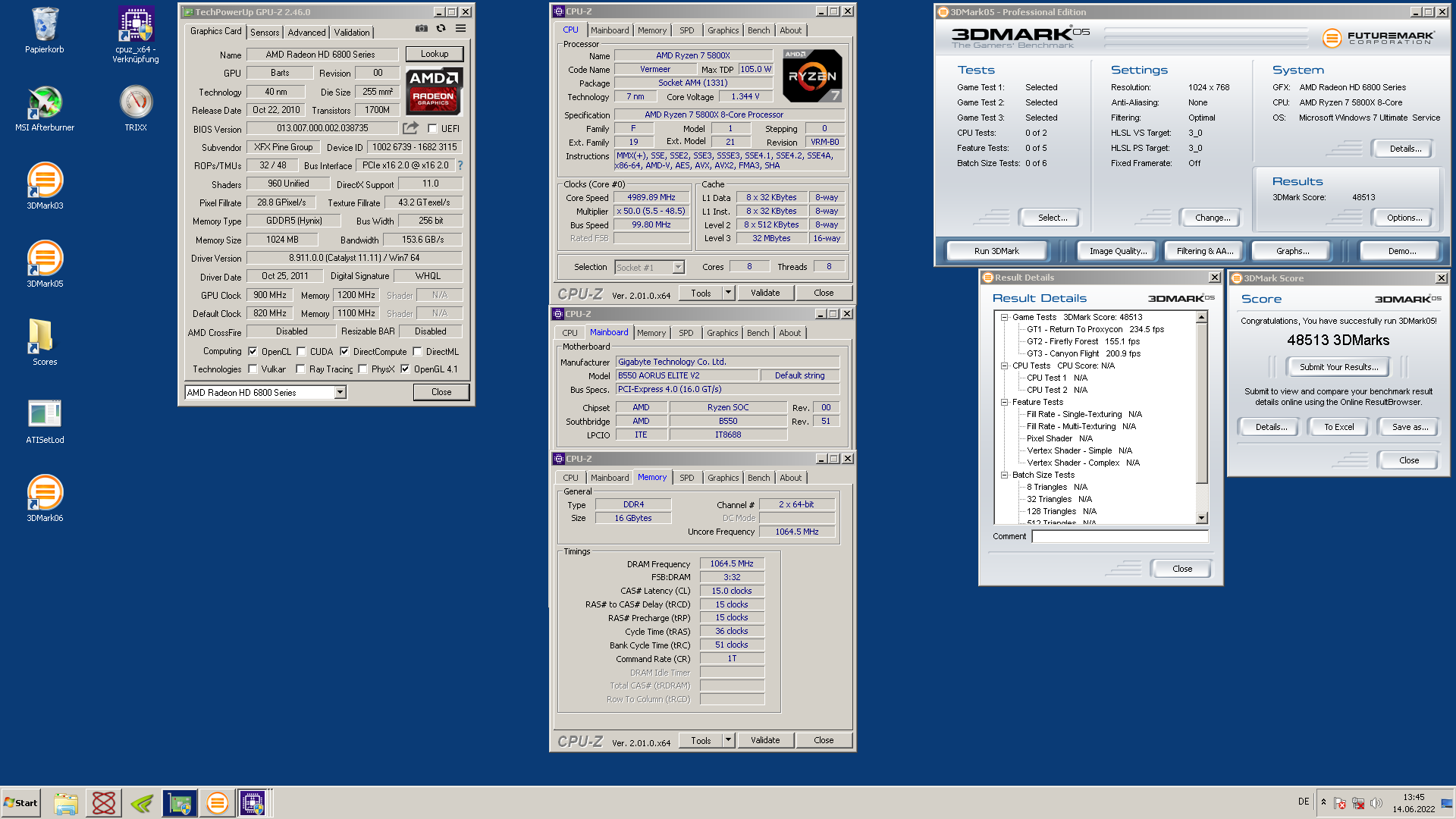Click the Result Details scrollbar down arrow

1201,518
